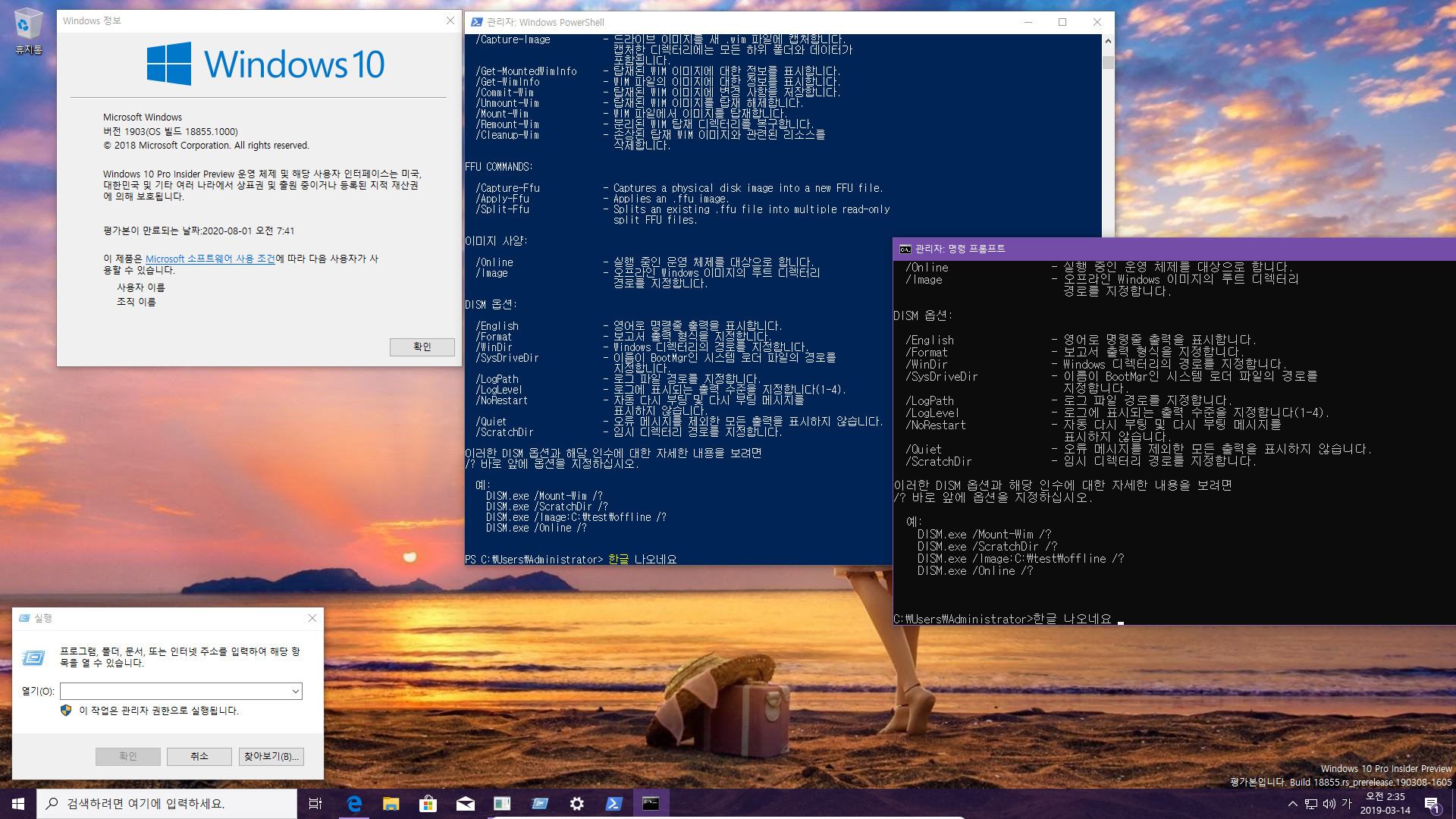1456x819 pixels.
Task: Maximize the PowerShell window
Action: pyautogui.click(x=1062, y=22)
